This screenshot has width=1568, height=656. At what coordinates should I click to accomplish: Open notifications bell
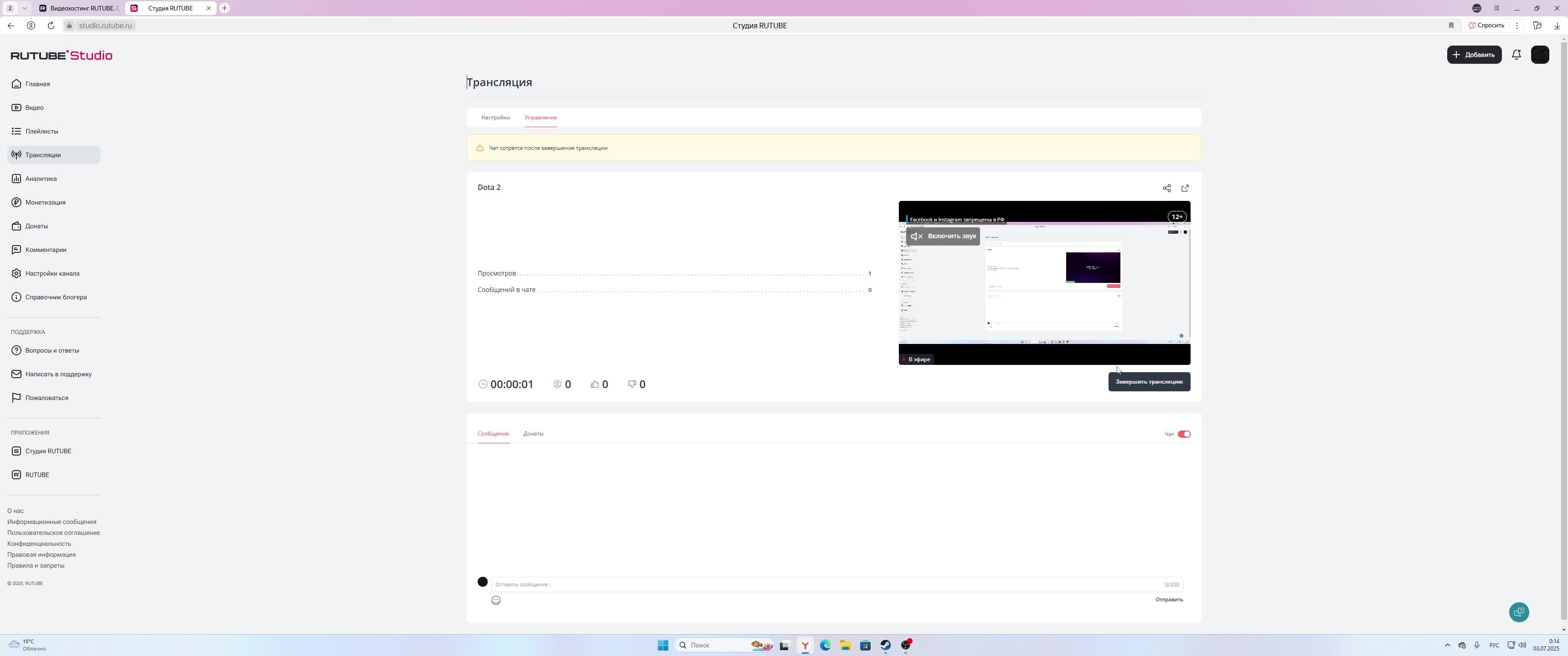pyautogui.click(x=1516, y=55)
